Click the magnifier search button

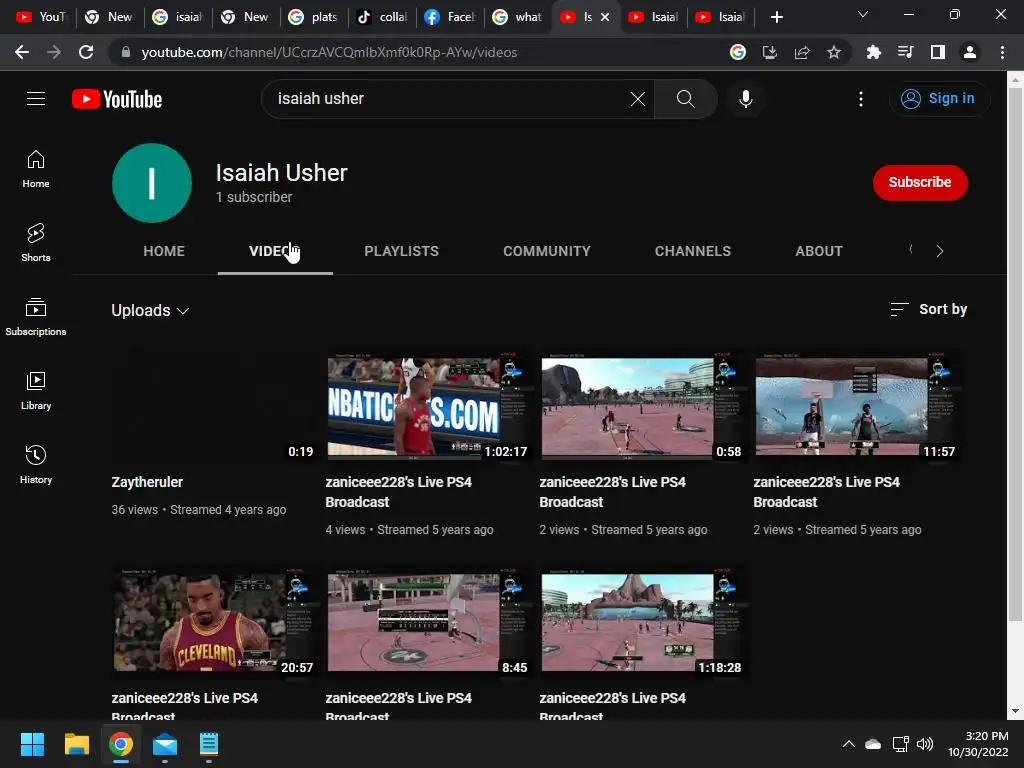tap(685, 99)
